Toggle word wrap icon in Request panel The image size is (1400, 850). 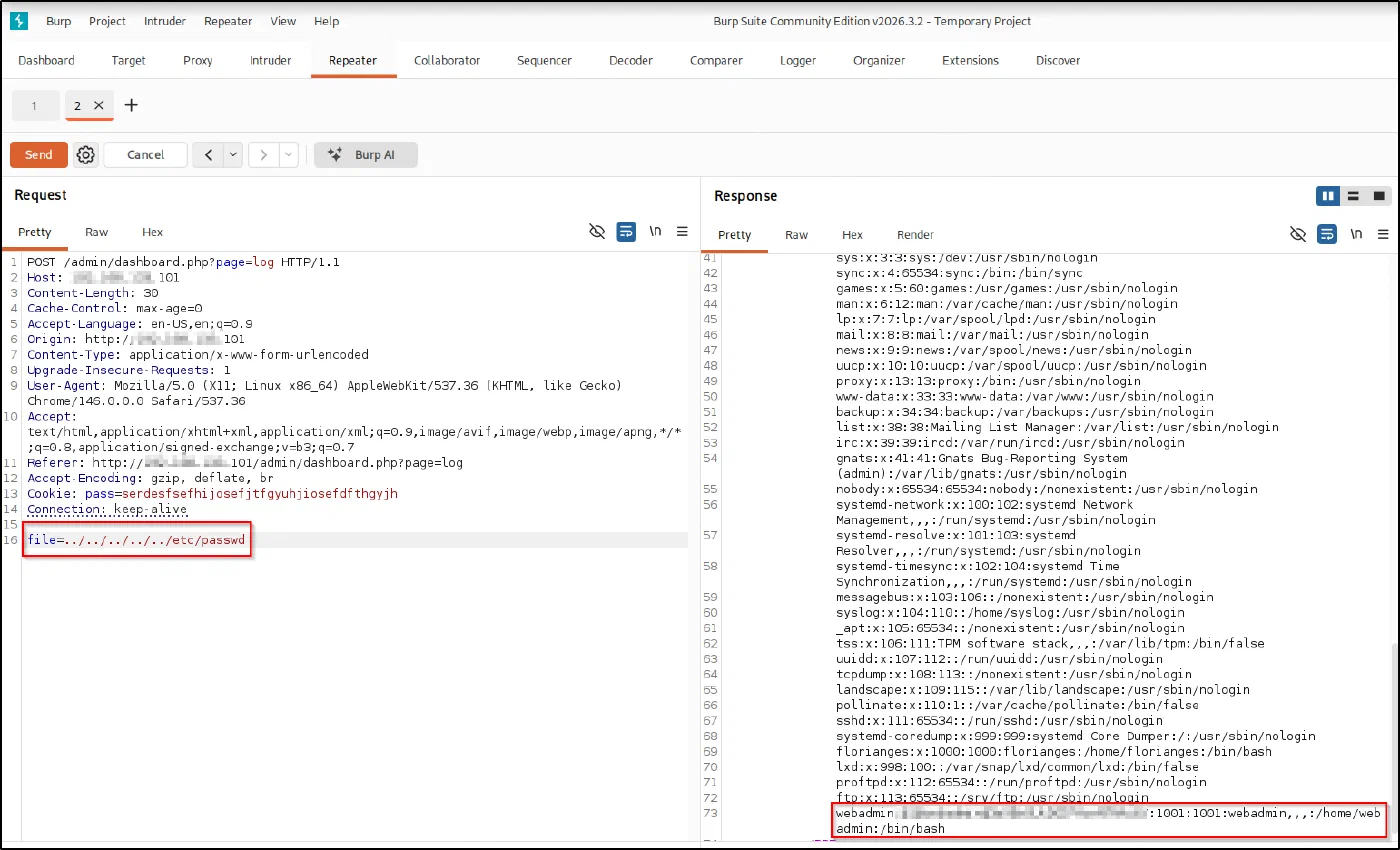click(x=626, y=232)
